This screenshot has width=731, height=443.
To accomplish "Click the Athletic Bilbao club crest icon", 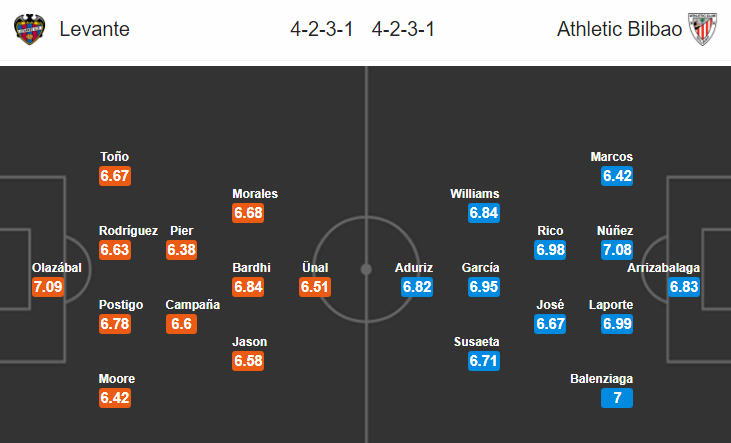I will point(703,29).
